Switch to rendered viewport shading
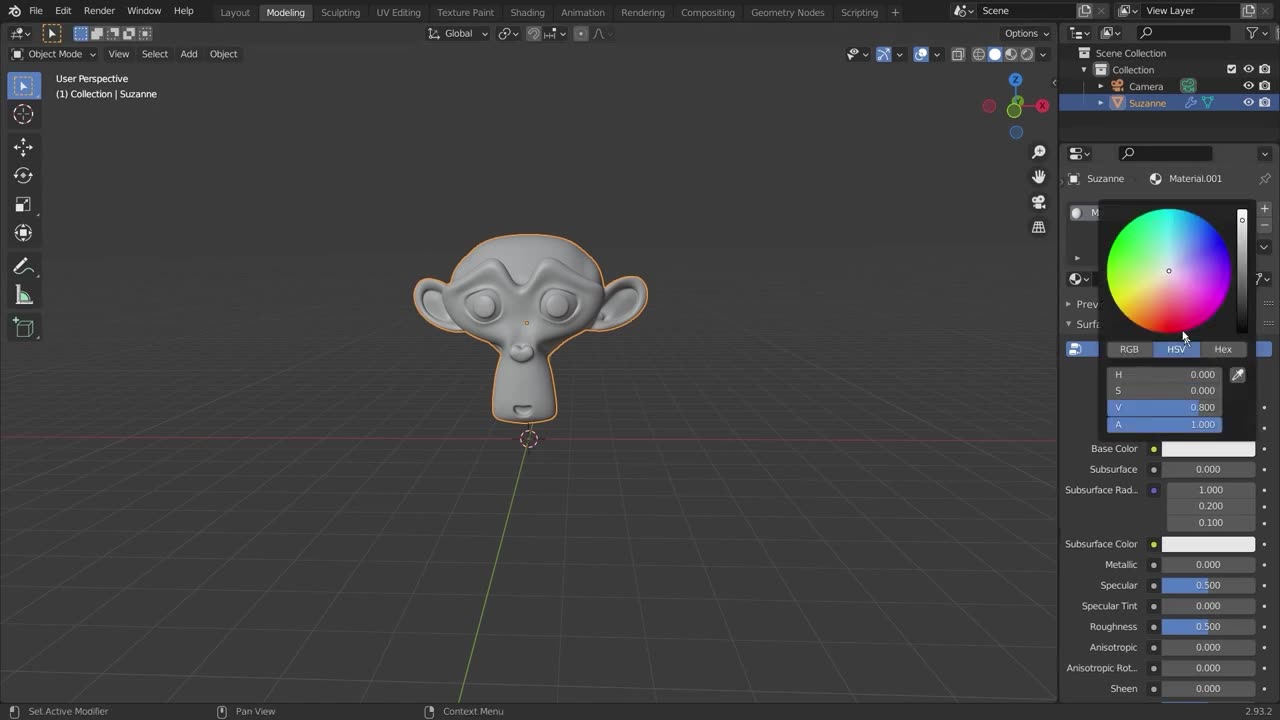This screenshot has width=1280, height=720. tap(1027, 55)
